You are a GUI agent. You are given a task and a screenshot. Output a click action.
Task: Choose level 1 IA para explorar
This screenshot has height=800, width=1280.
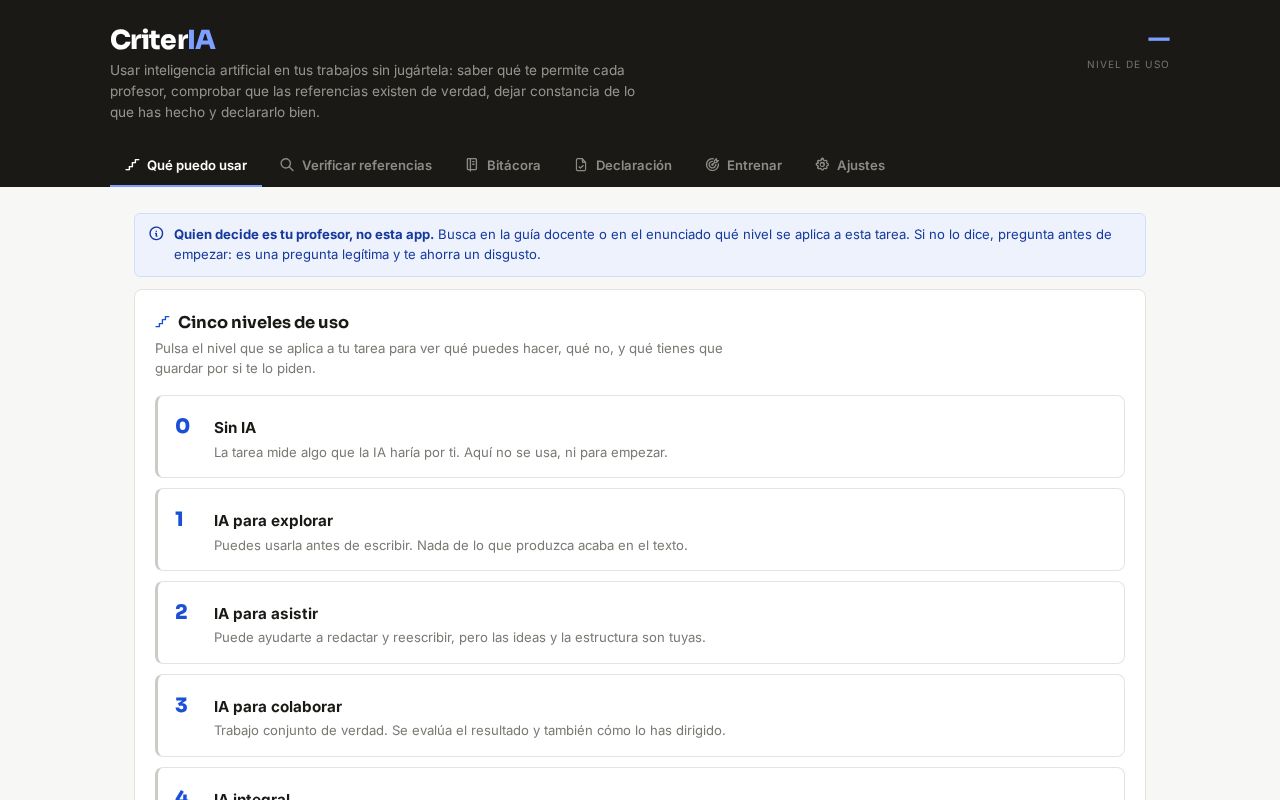pyautogui.click(x=640, y=530)
